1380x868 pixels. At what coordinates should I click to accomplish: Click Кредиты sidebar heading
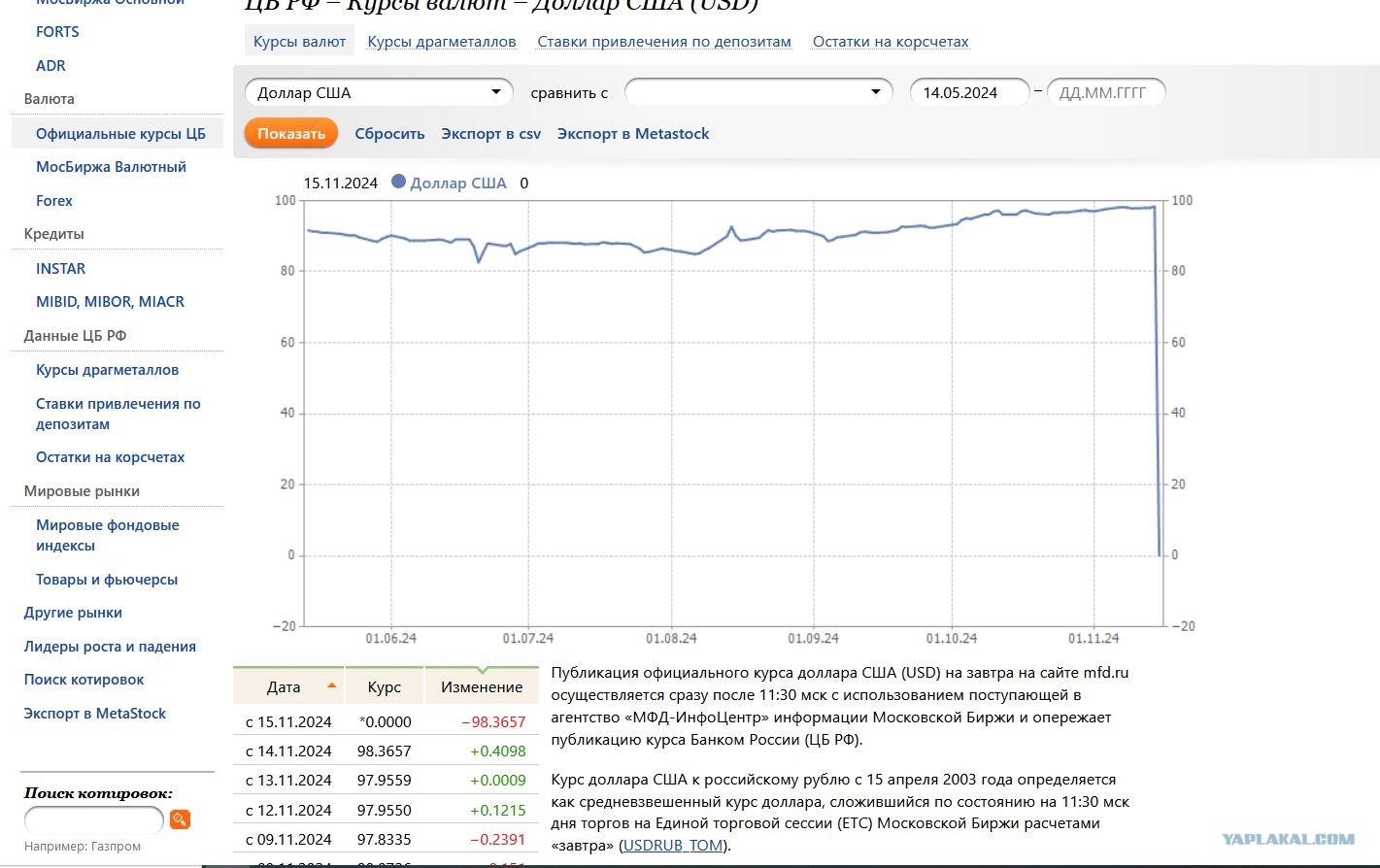point(53,234)
